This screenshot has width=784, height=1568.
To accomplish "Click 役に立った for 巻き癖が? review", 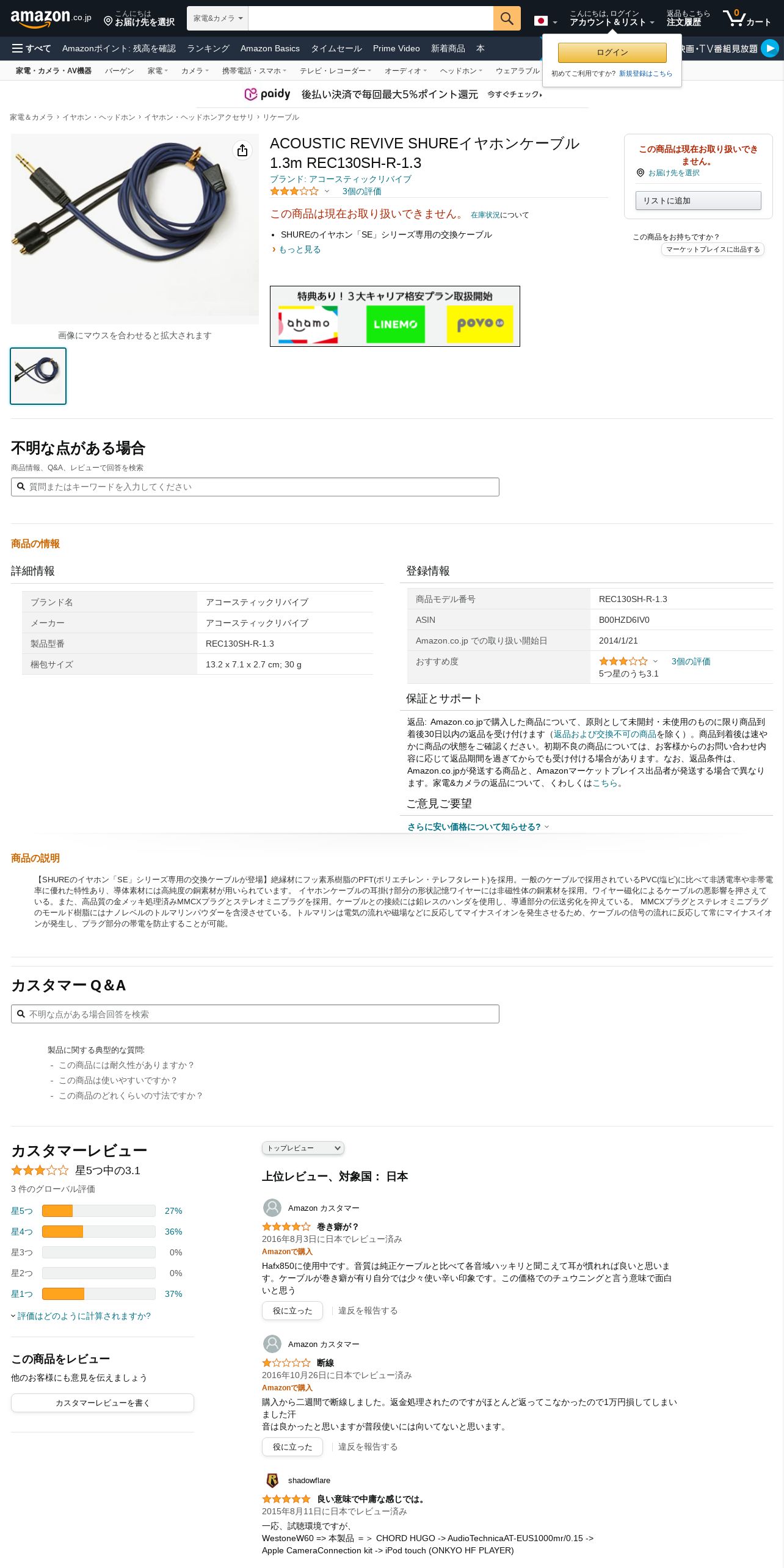I will [292, 1310].
